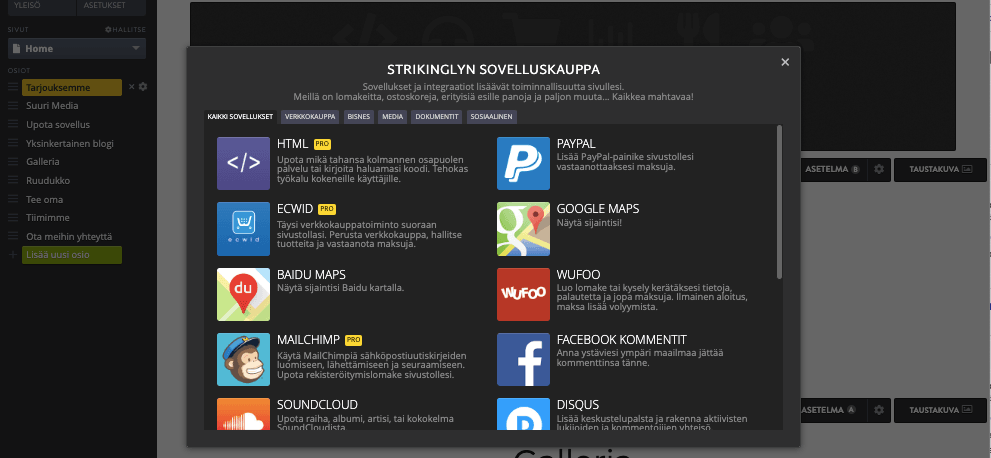Select the HTML app icon
Image resolution: width=991 pixels, height=458 pixels.
(x=243, y=164)
